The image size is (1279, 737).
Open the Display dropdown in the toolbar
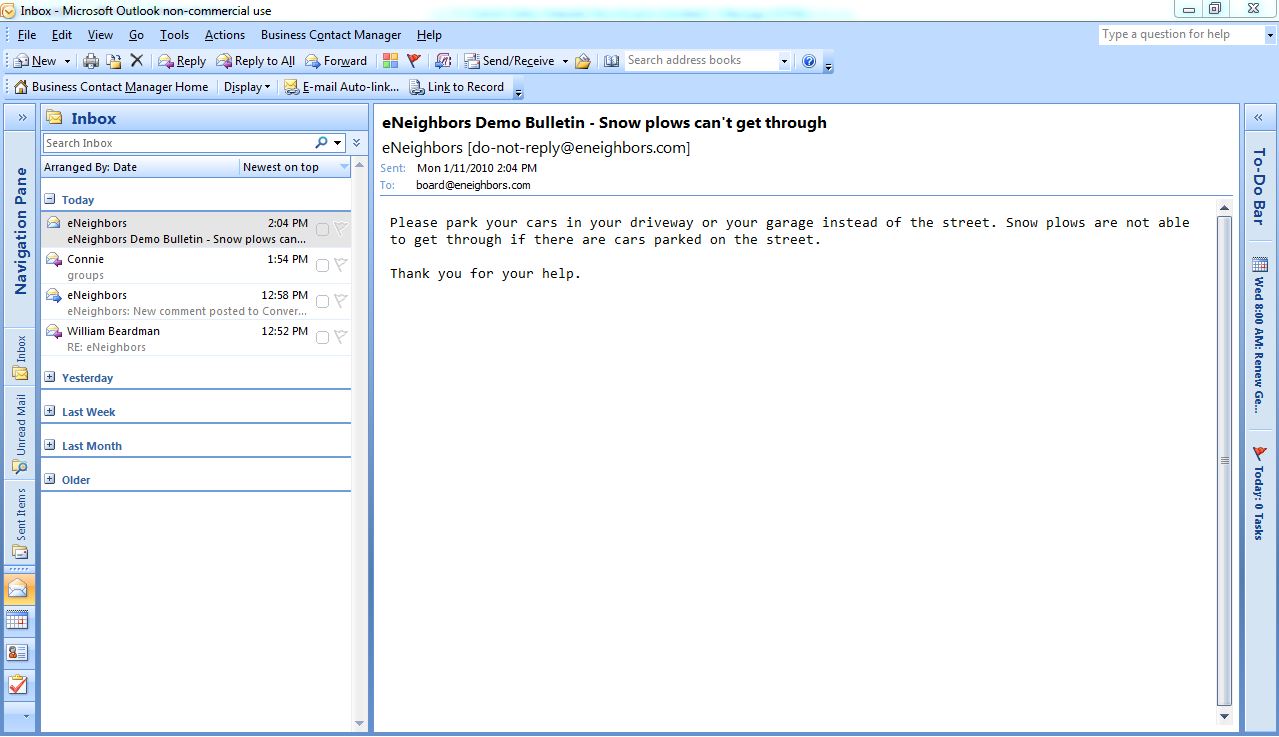tap(247, 87)
